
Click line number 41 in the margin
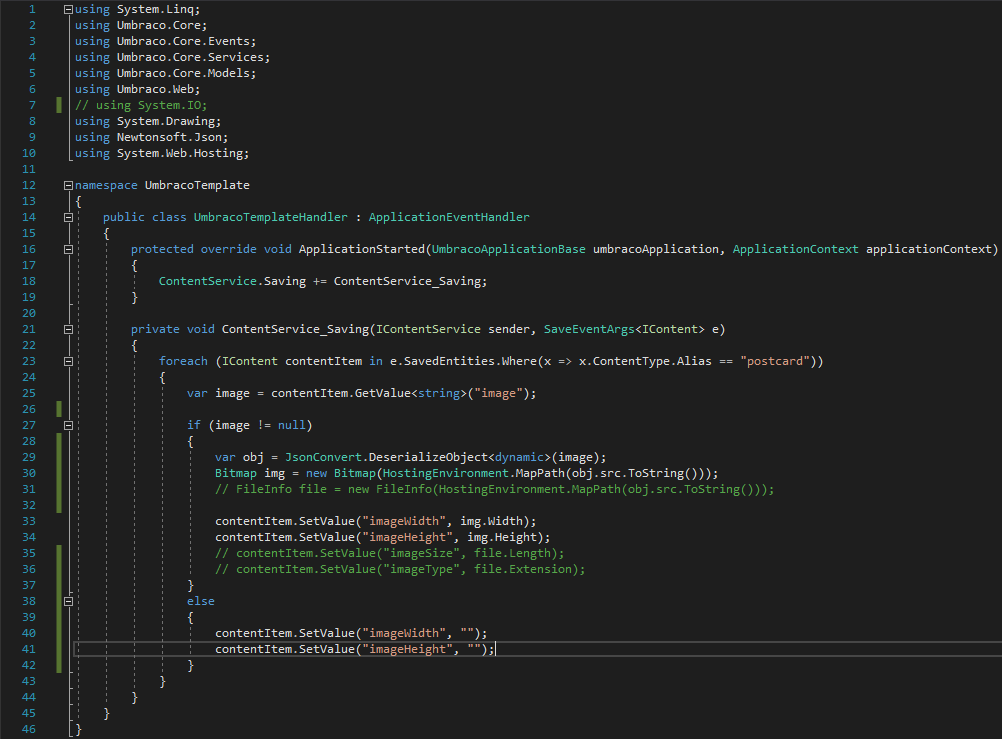(x=29, y=649)
